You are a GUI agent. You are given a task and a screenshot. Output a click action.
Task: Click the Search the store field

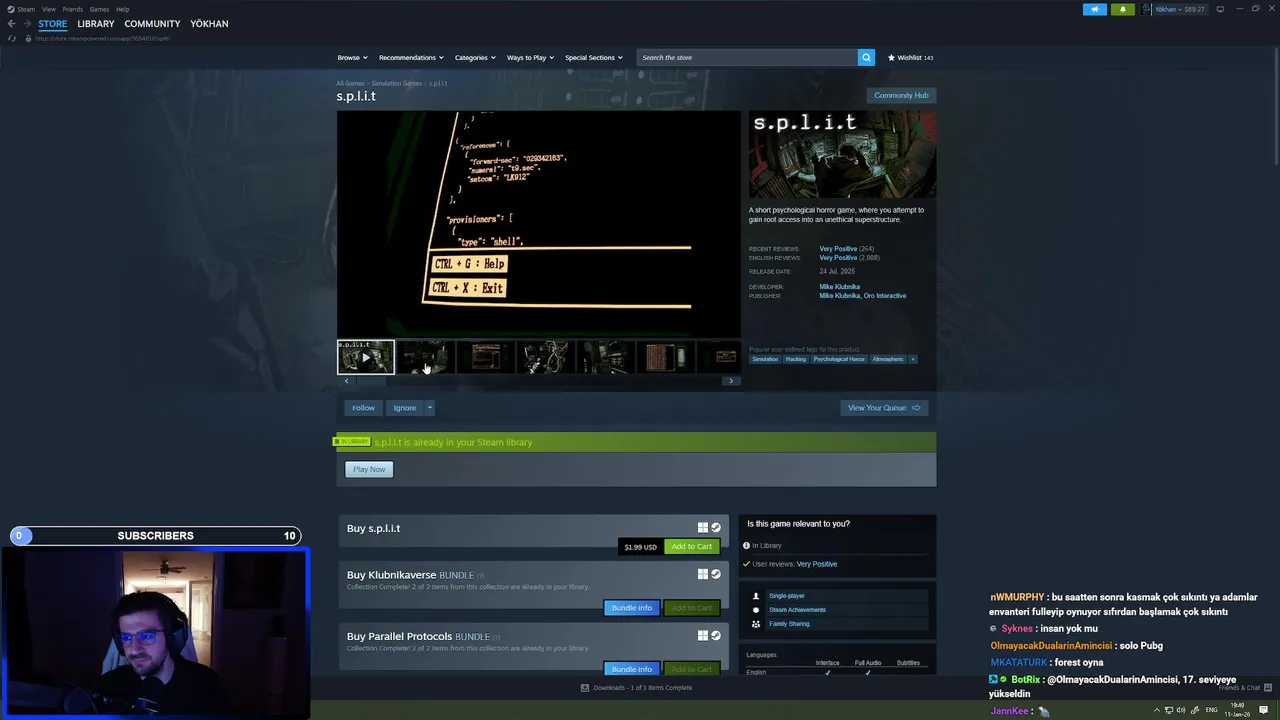(747, 57)
